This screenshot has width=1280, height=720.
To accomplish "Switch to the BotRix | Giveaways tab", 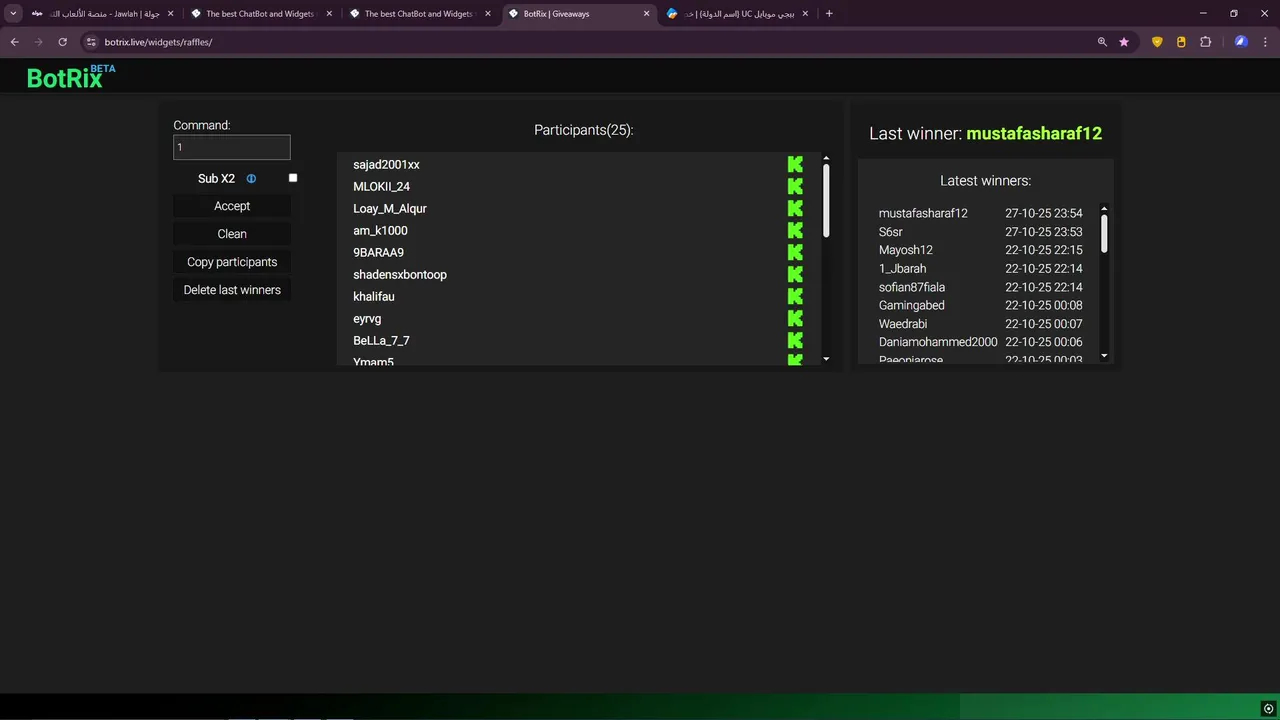I will pyautogui.click(x=580, y=14).
